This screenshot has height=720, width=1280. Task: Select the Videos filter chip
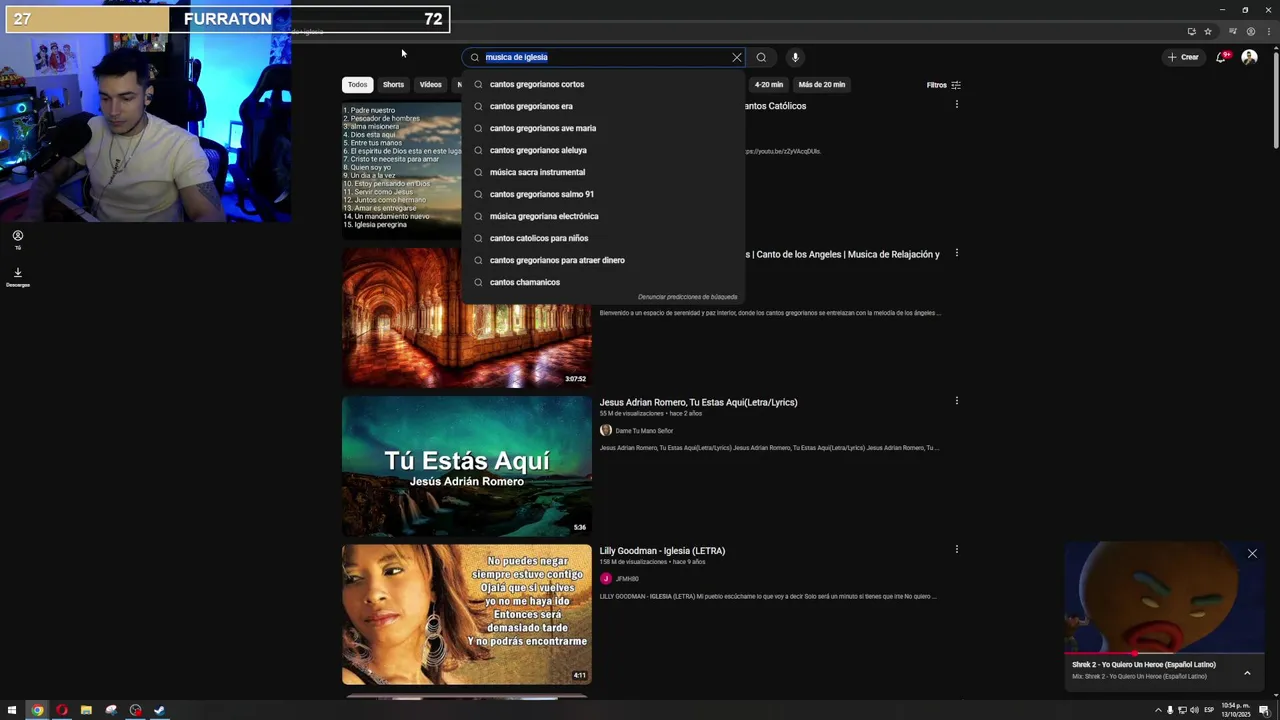tap(430, 85)
